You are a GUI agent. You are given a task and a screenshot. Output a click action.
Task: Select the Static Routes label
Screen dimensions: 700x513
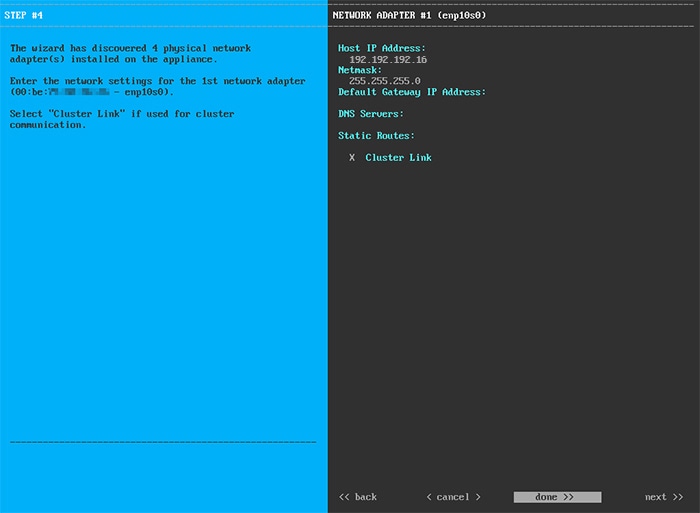click(376, 136)
